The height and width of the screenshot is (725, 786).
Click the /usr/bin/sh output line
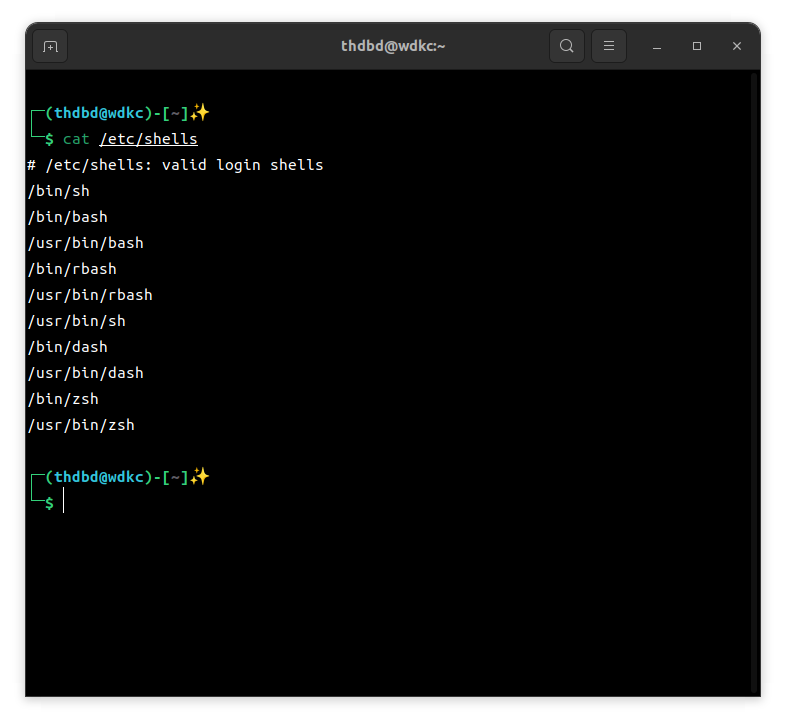77,321
